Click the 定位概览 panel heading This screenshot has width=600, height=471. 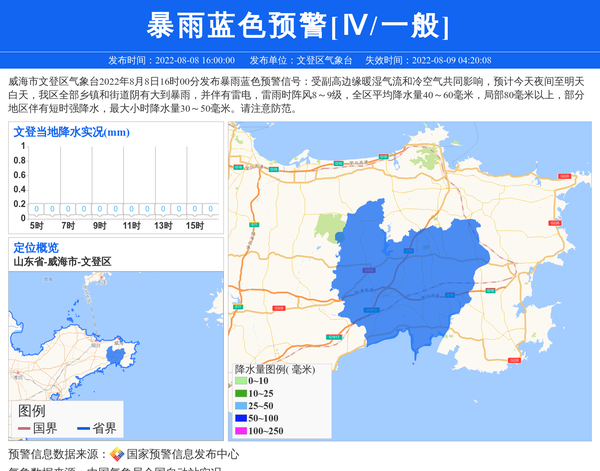coord(36,247)
